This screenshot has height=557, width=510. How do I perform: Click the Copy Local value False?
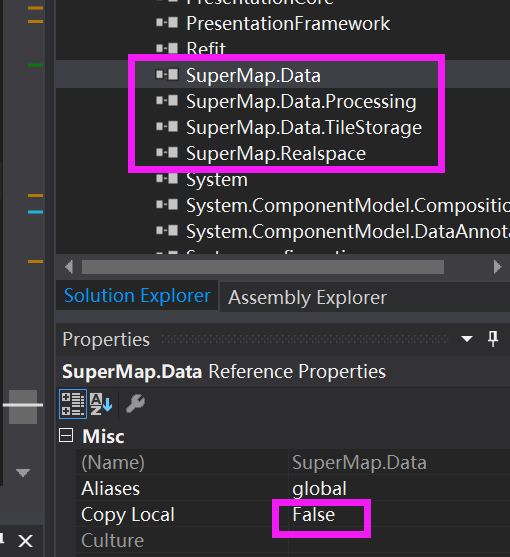[314, 514]
